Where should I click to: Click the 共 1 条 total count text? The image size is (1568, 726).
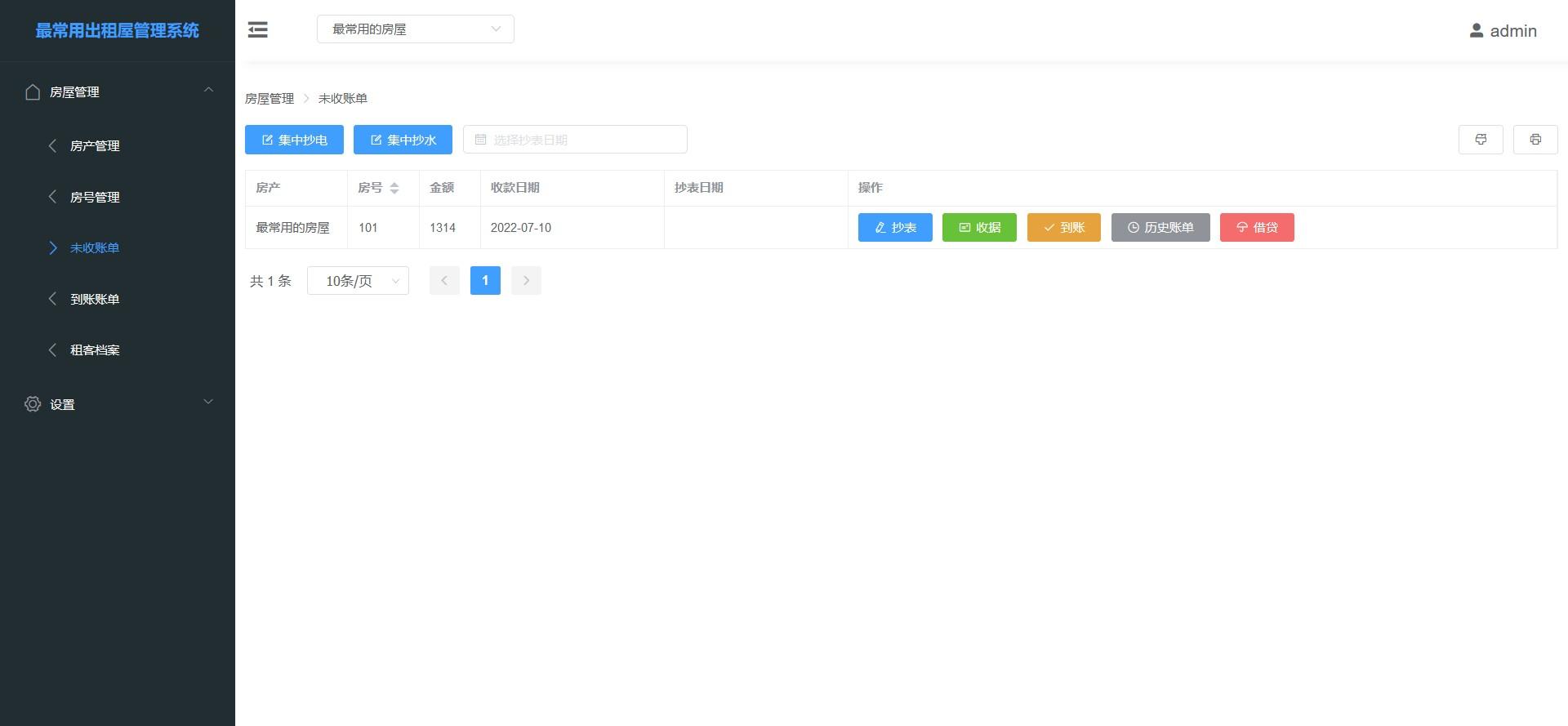[x=270, y=281]
